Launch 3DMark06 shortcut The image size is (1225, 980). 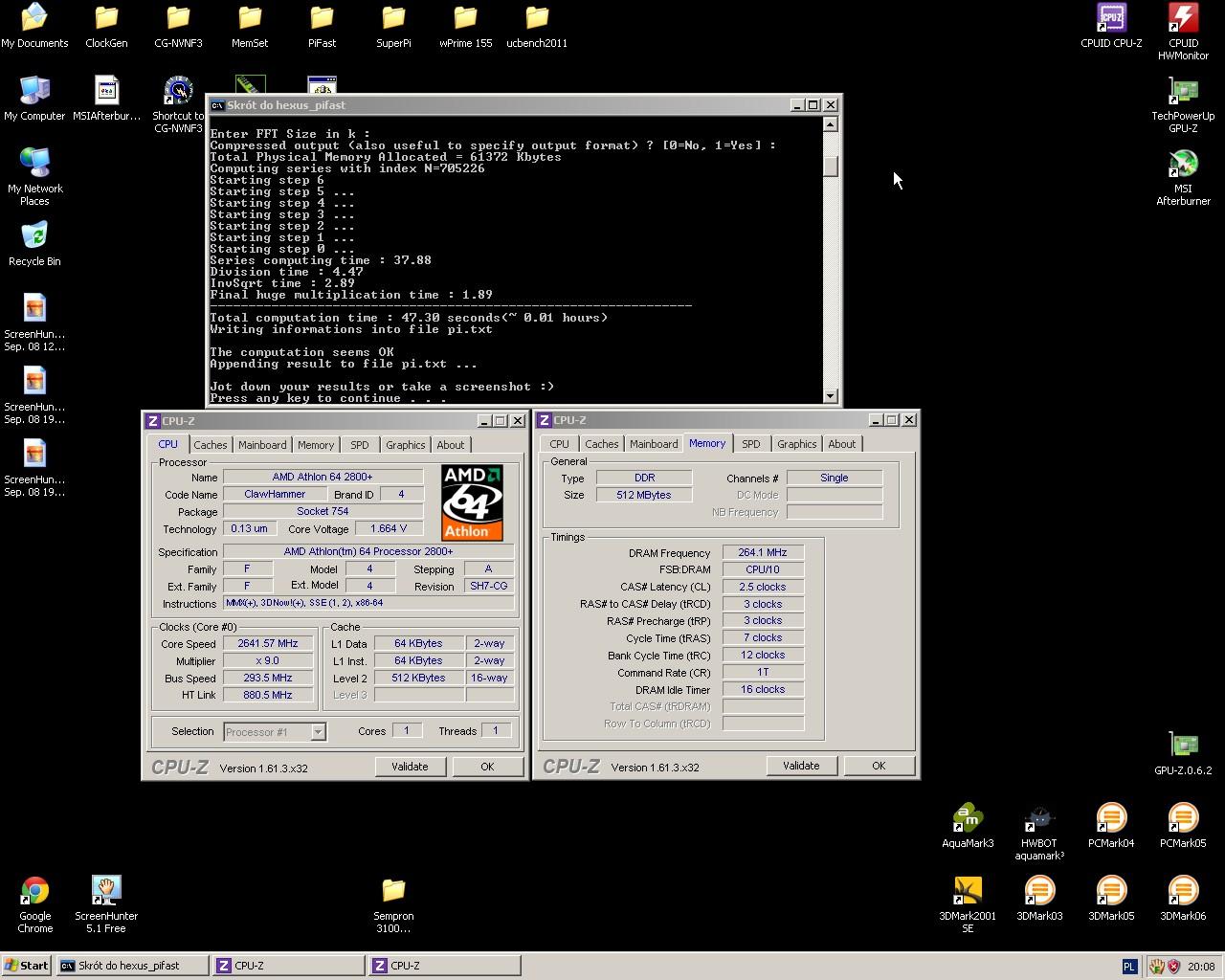tap(1183, 898)
